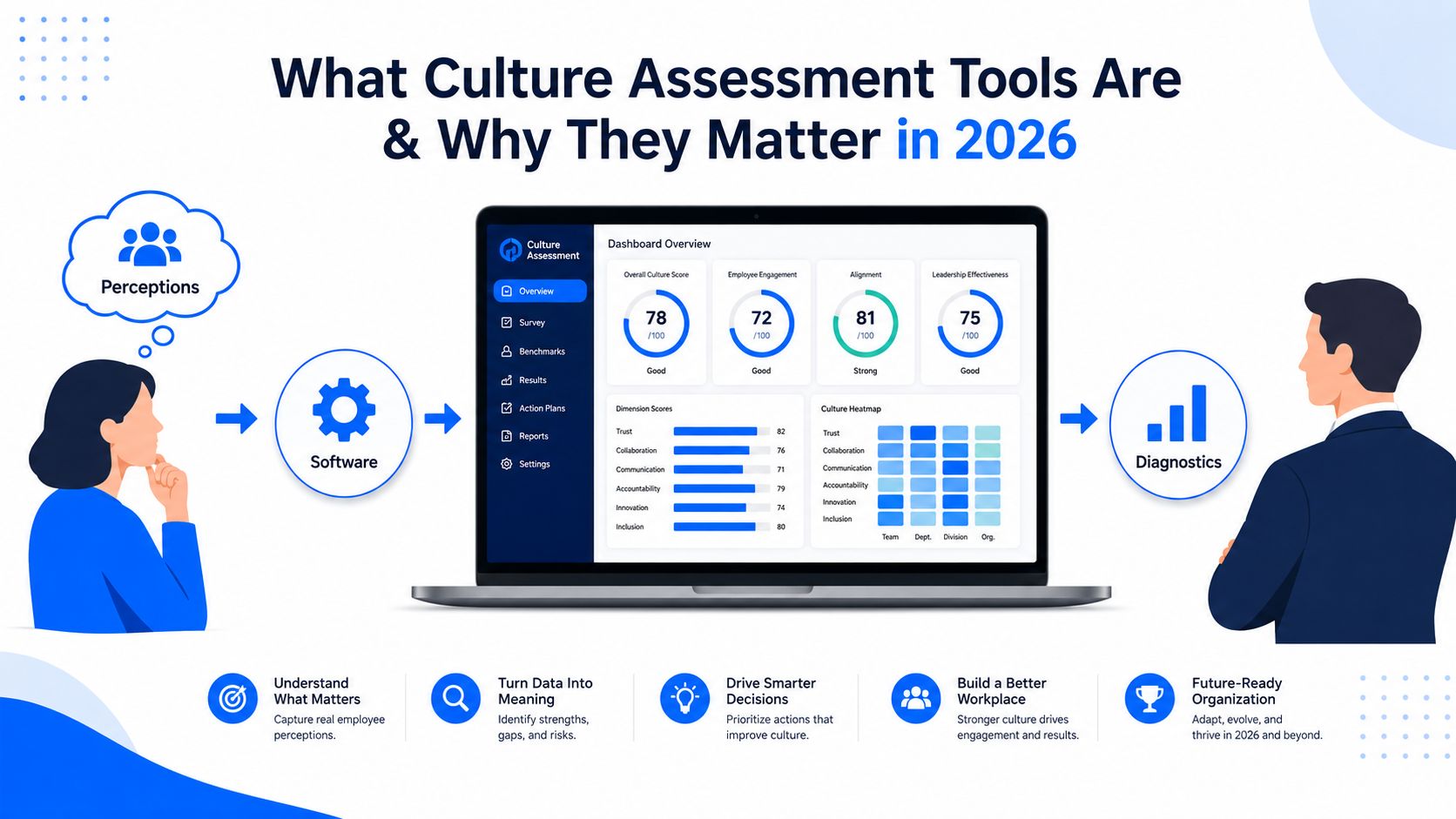
Task: Click the Build a Better Workplace people icon
Action: [x=916, y=698]
